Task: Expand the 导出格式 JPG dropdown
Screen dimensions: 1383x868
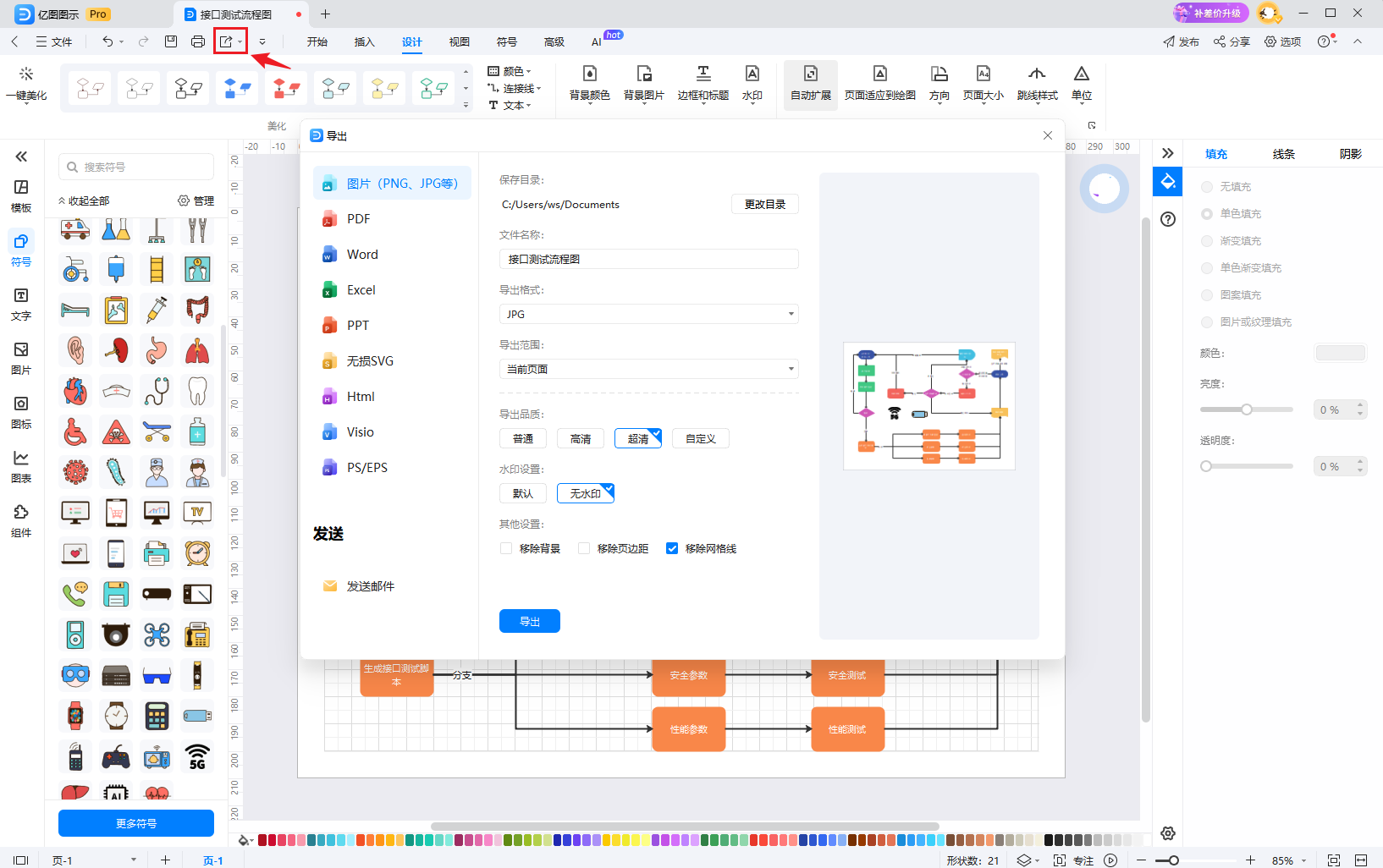Action: (x=649, y=314)
